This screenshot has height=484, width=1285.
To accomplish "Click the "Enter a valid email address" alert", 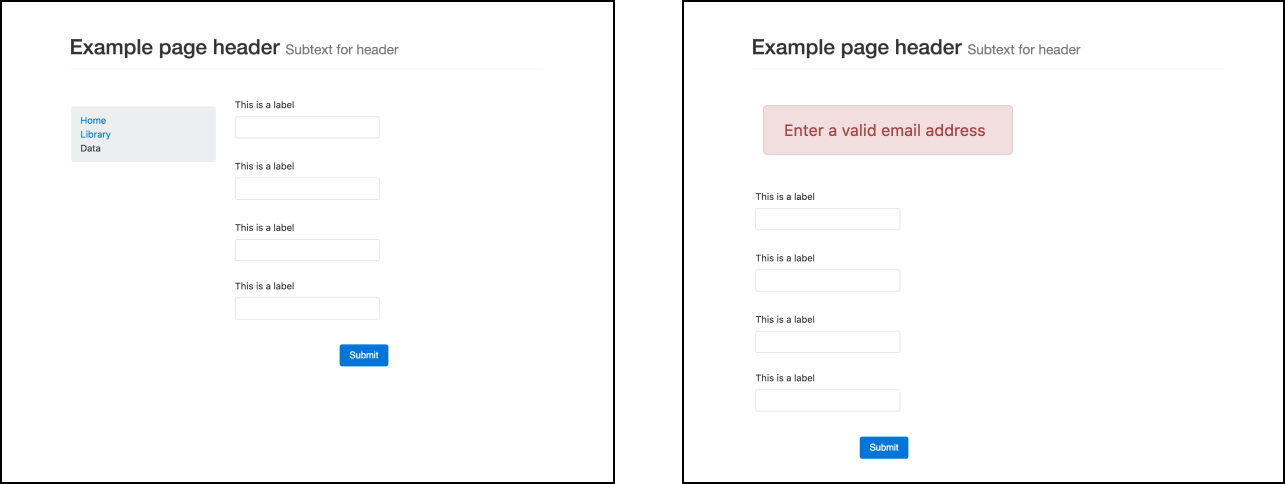I will coord(888,130).
